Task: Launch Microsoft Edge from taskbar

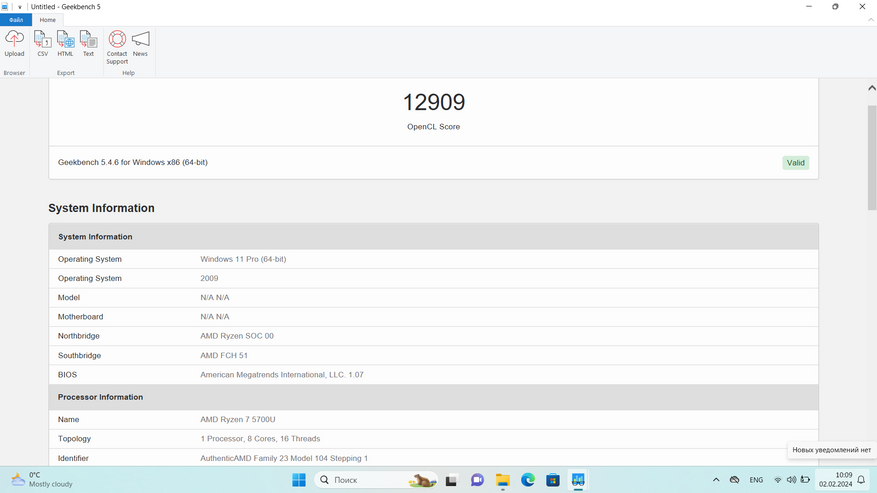Action: (527, 480)
